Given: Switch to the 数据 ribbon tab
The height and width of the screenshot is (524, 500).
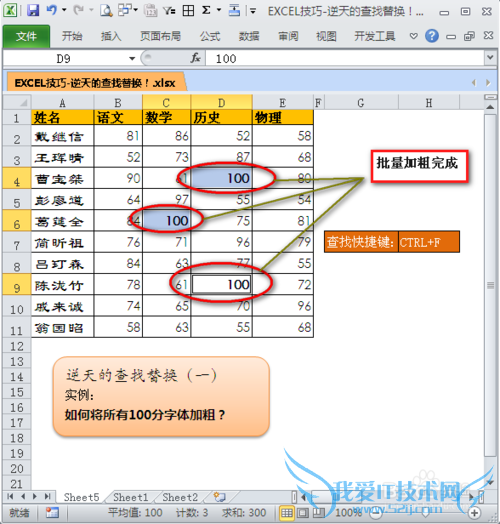Looking at the screenshot, I should (249, 36).
